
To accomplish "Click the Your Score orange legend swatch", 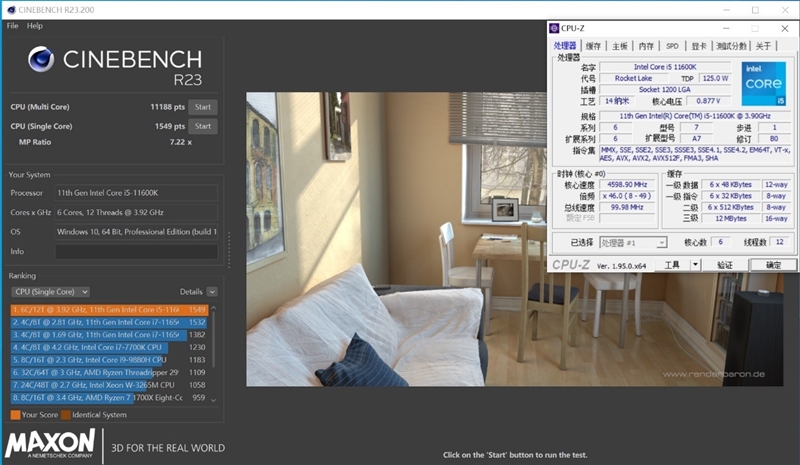I will pos(15,415).
